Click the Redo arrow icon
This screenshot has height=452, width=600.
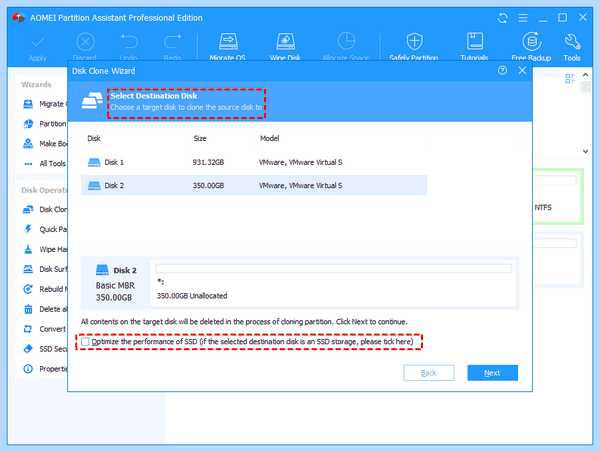point(173,41)
